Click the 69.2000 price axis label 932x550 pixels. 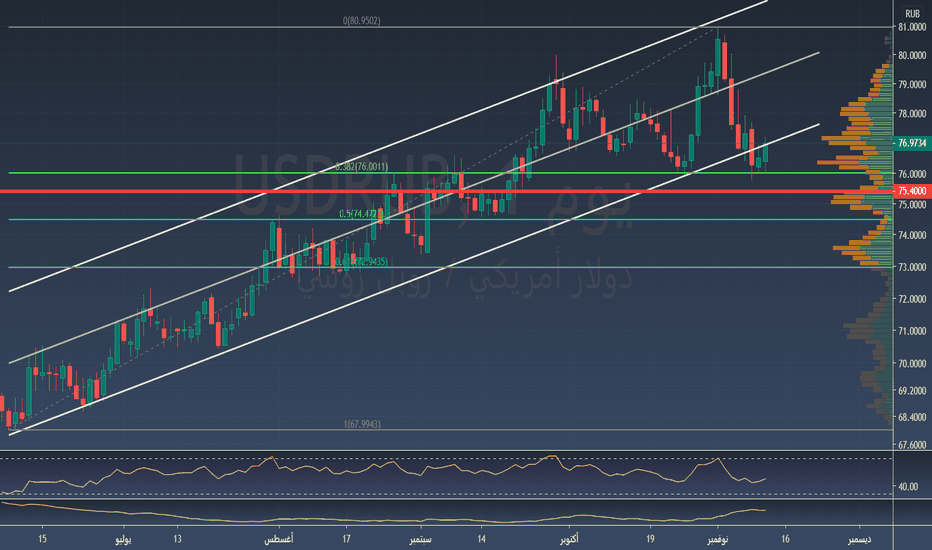coord(912,391)
